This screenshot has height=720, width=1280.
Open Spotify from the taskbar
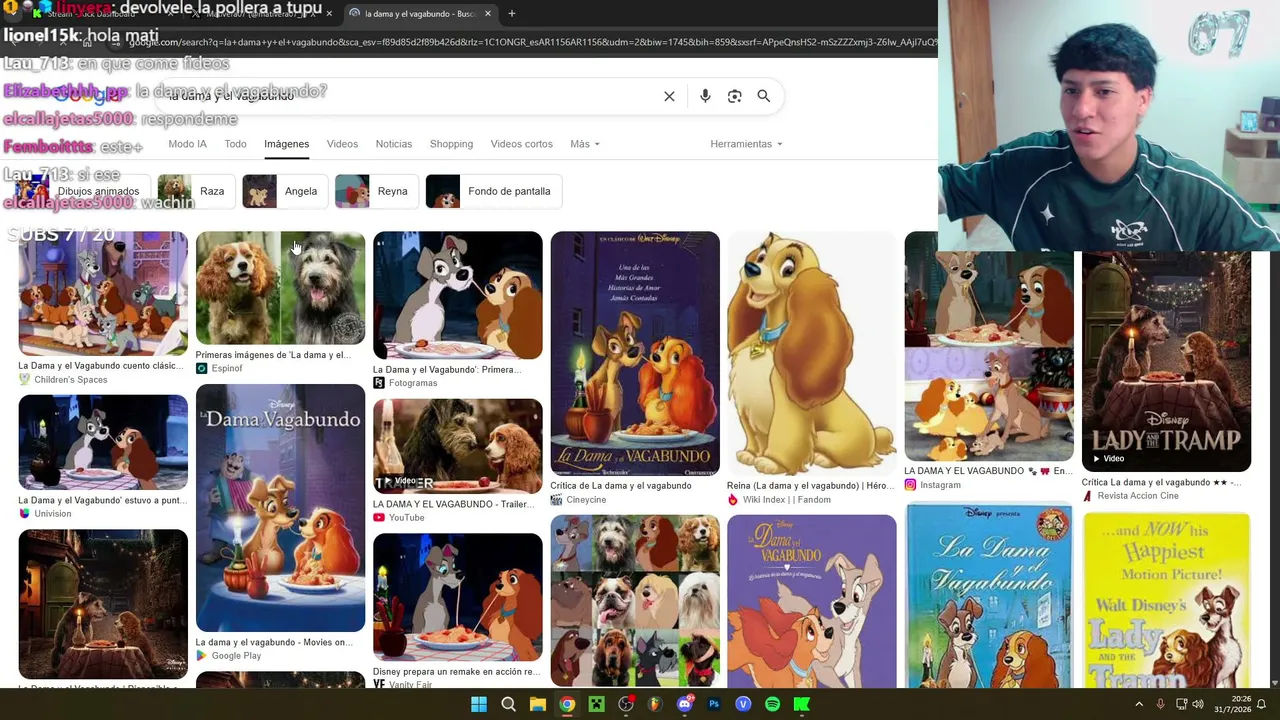[x=772, y=704]
